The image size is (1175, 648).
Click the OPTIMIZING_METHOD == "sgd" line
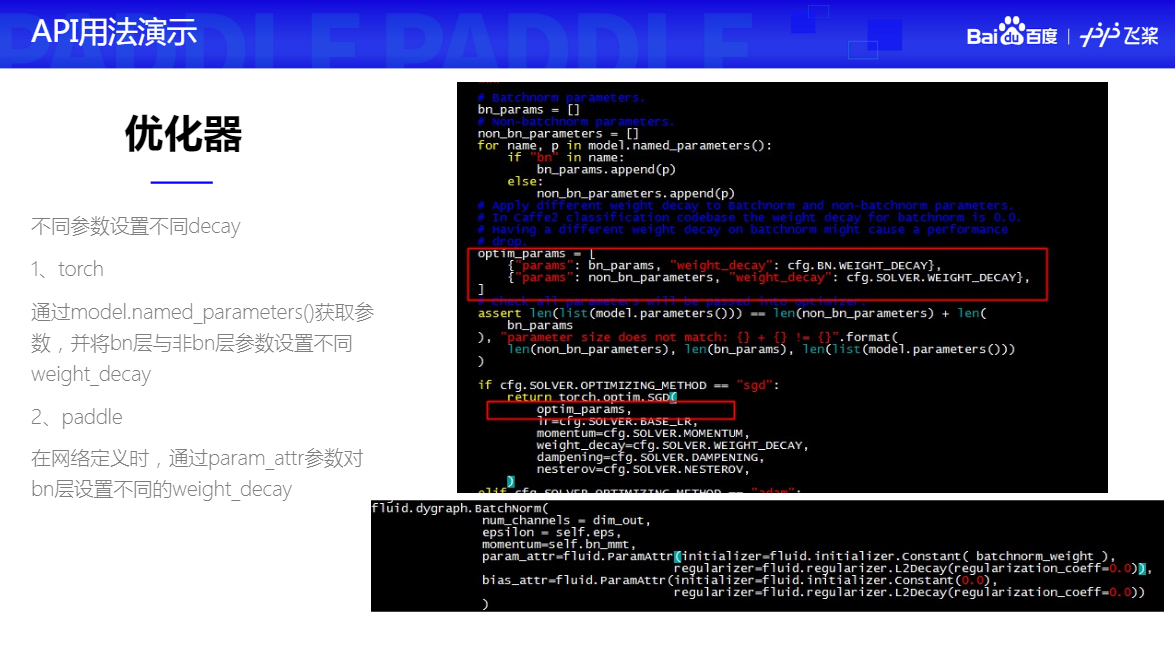click(x=628, y=385)
